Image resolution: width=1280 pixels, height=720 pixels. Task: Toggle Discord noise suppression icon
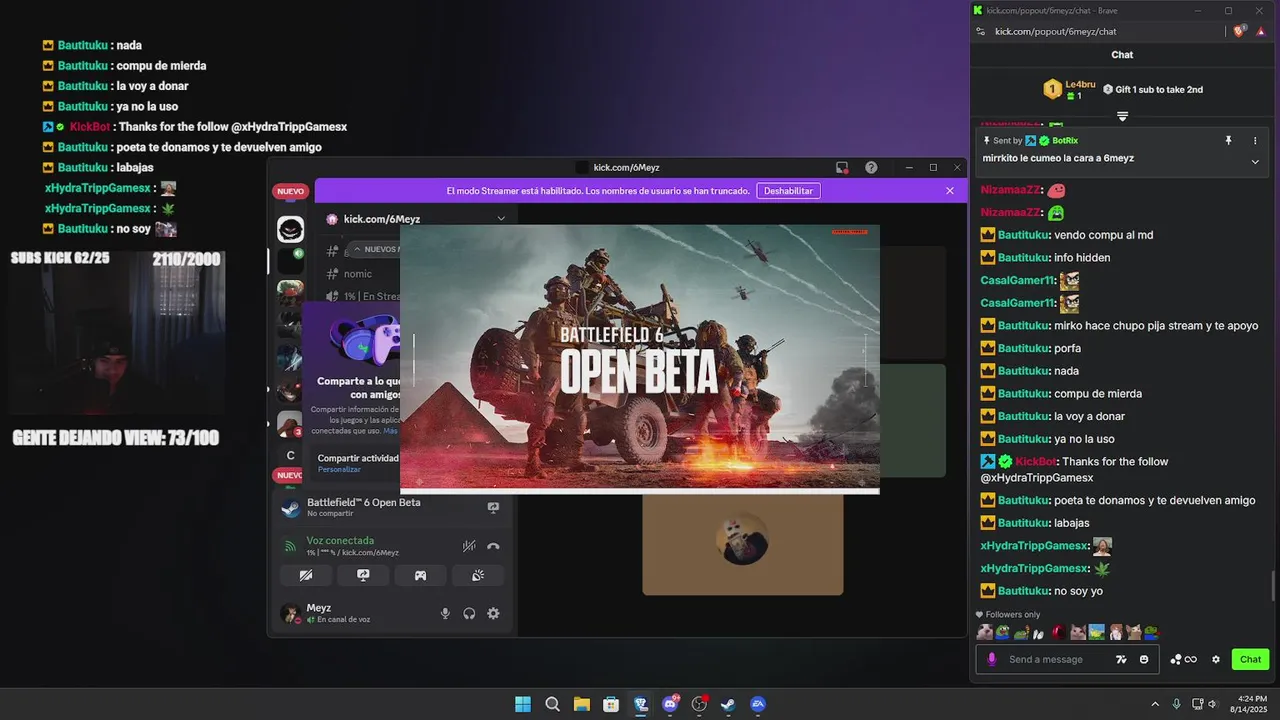coord(469,546)
